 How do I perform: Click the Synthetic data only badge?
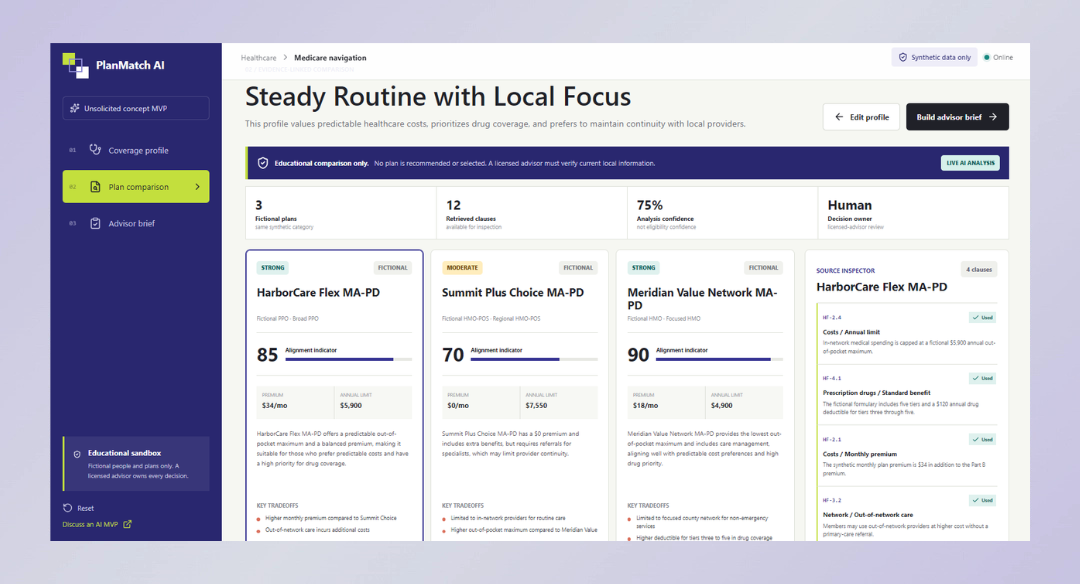(935, 57)
